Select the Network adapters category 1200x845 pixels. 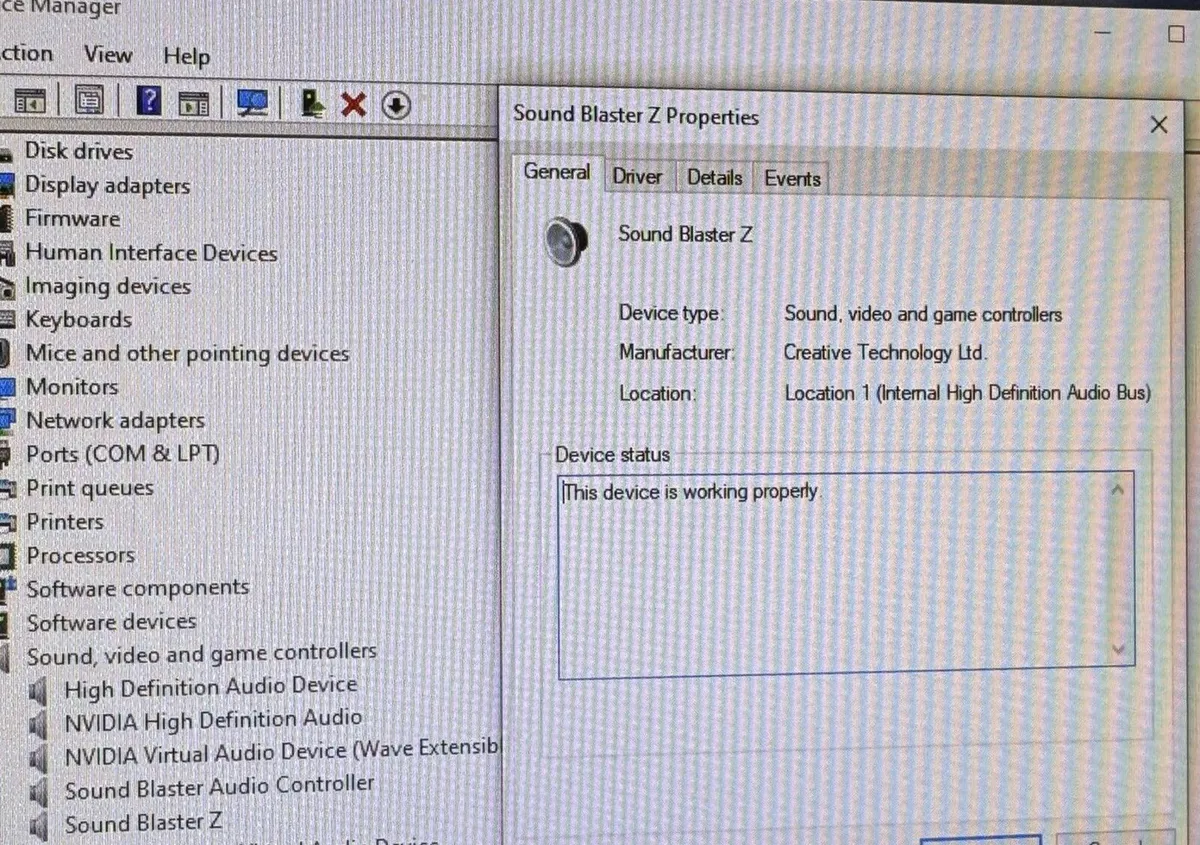[115, 420]
